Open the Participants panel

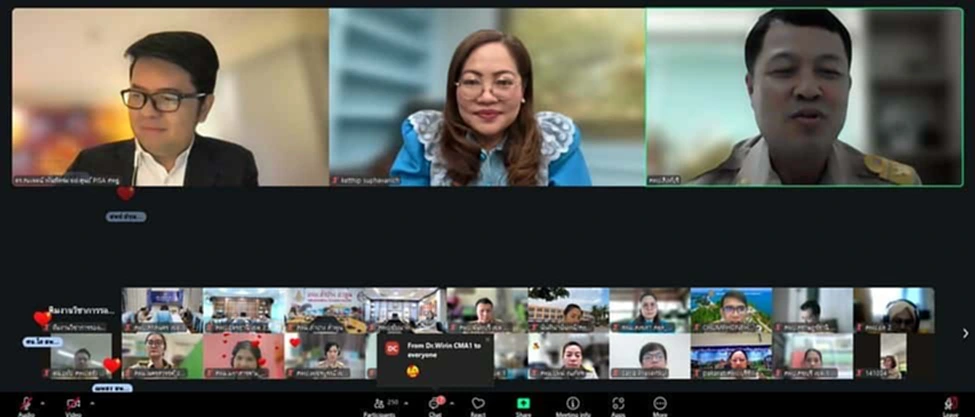[x=381, y=404]
